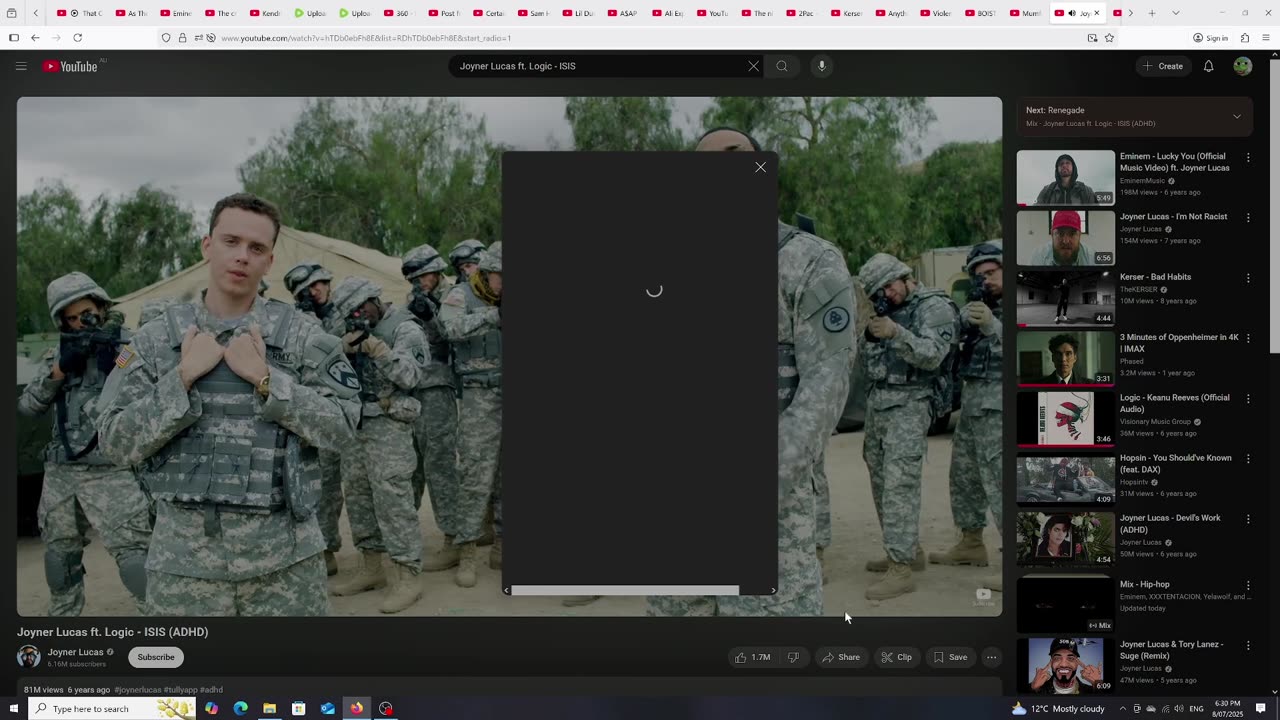The height and width of the screenshot is (720, 1280).
Task: Open Windows taskbar search box
Action: (110, 708)
